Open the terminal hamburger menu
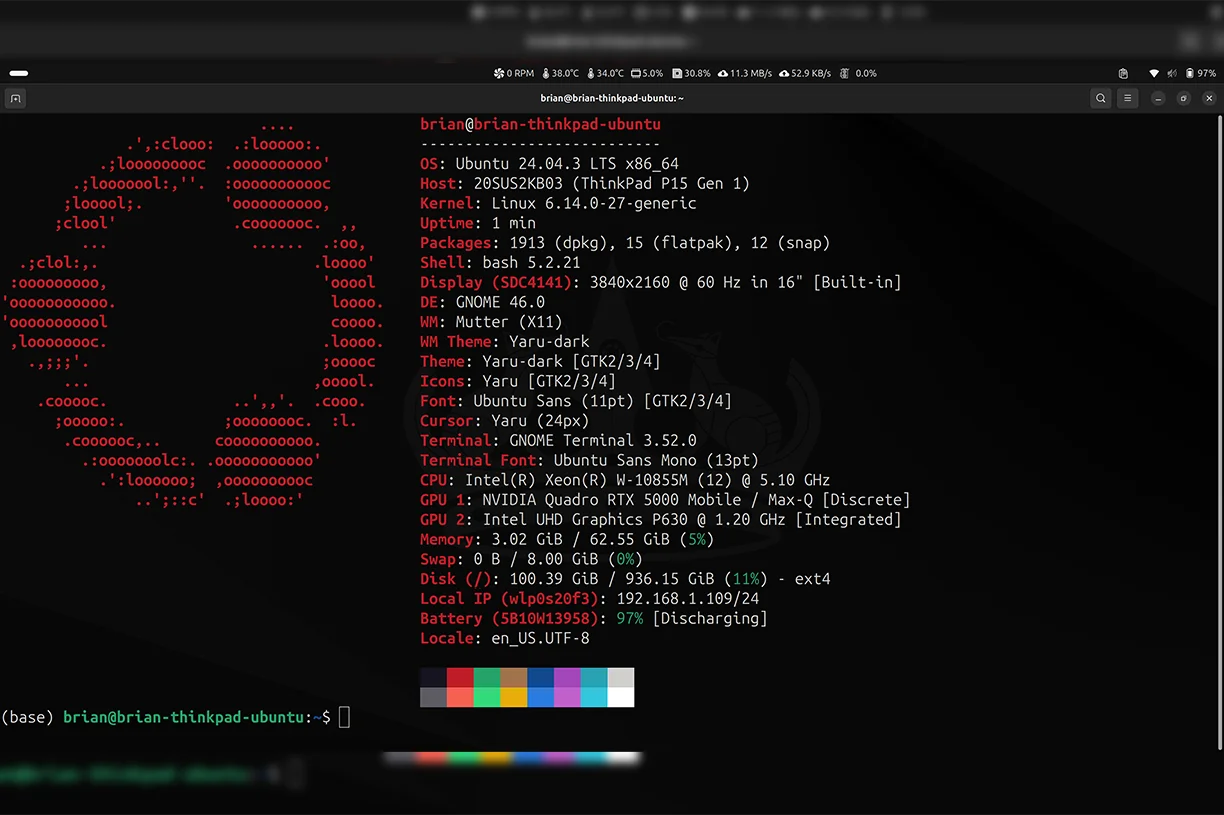This screenshot has width=1224, height=815. (x=1128, y=98)
